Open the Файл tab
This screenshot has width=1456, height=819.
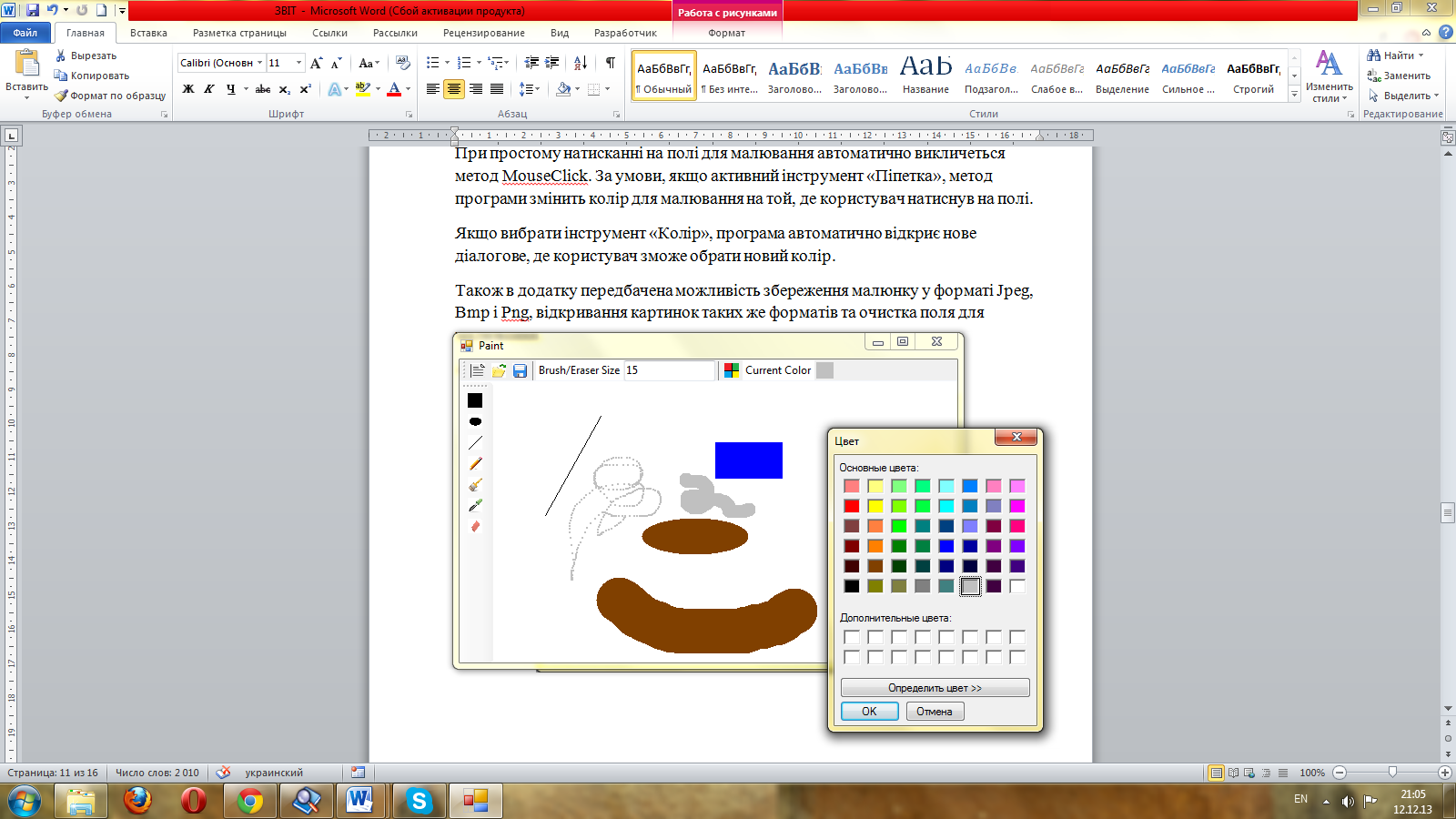pyautogui.click(x=25, y=33)
